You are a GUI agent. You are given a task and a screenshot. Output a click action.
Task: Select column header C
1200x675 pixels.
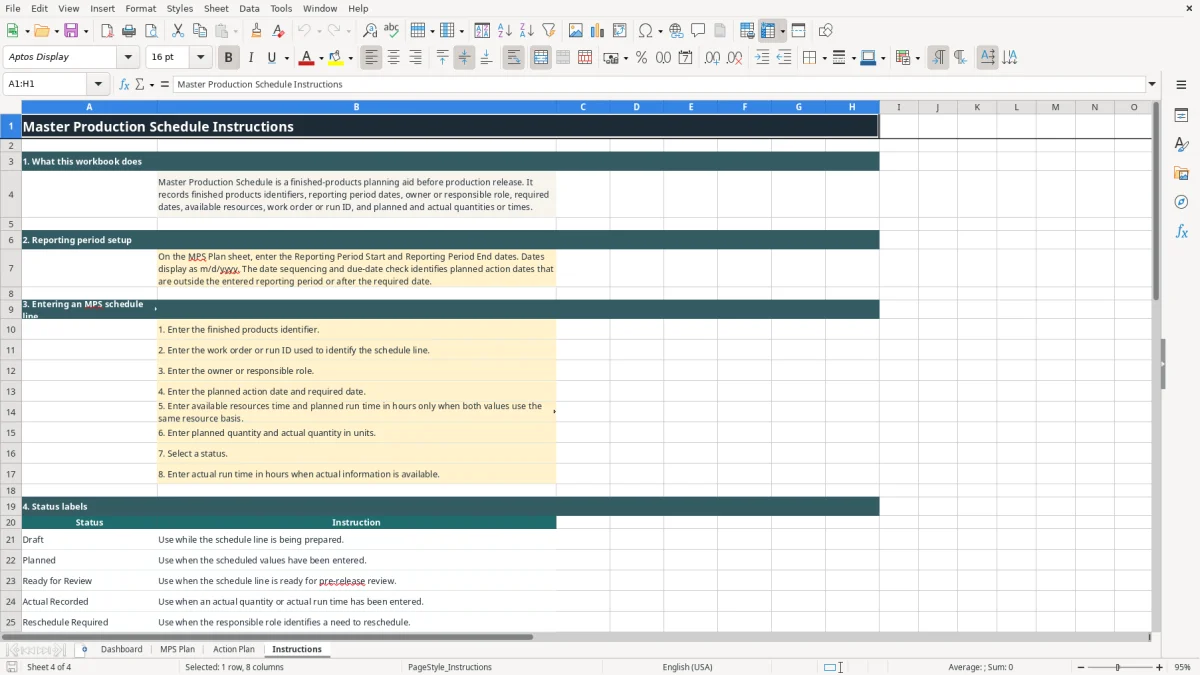coord(583,107)
